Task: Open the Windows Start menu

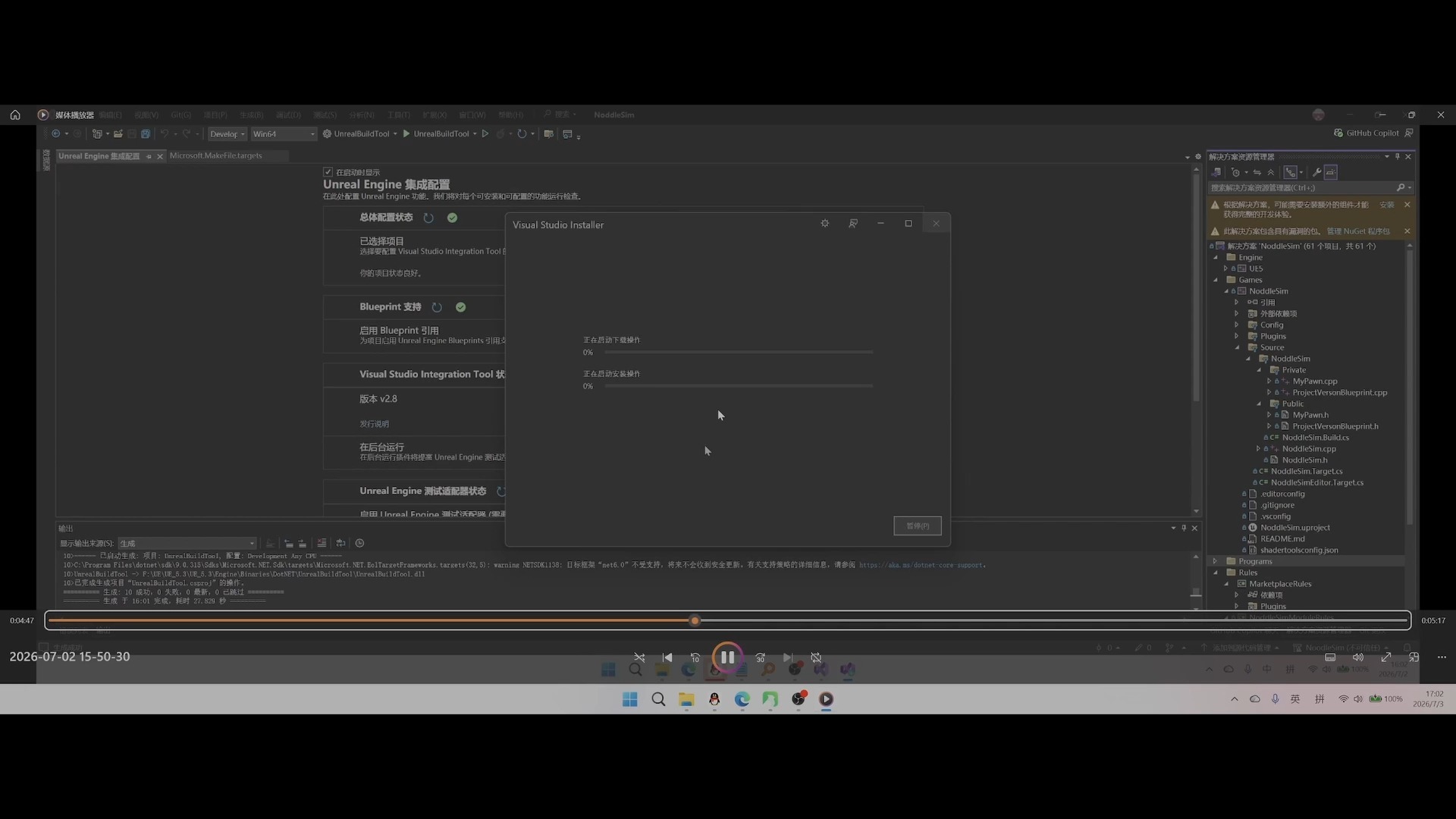Action: (x=630, y=699)
